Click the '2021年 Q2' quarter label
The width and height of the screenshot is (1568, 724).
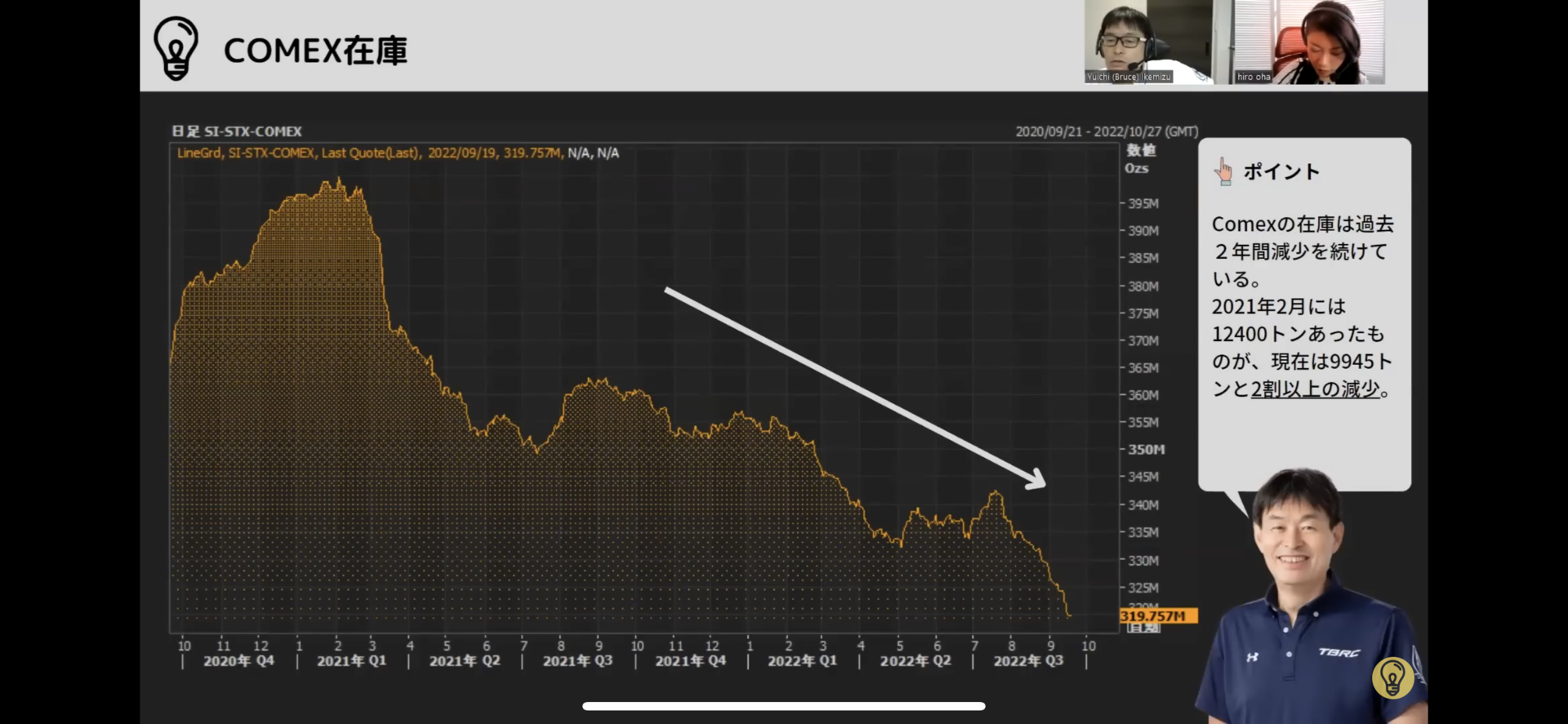(x=465, y=661)
